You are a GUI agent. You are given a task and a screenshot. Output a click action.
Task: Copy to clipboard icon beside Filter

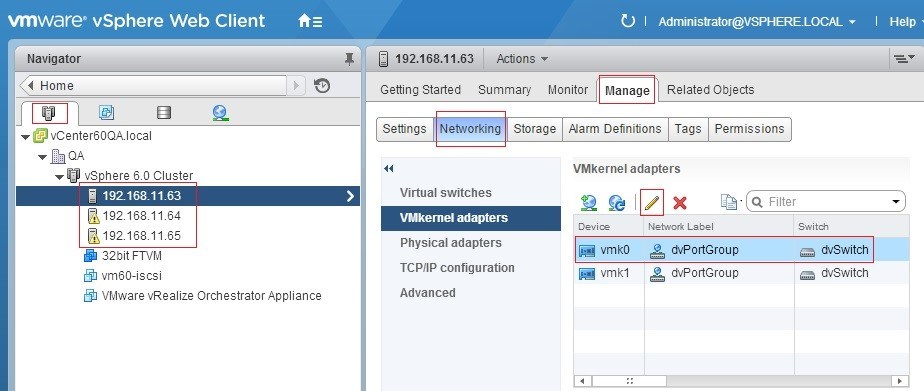(x=729, y=202)
